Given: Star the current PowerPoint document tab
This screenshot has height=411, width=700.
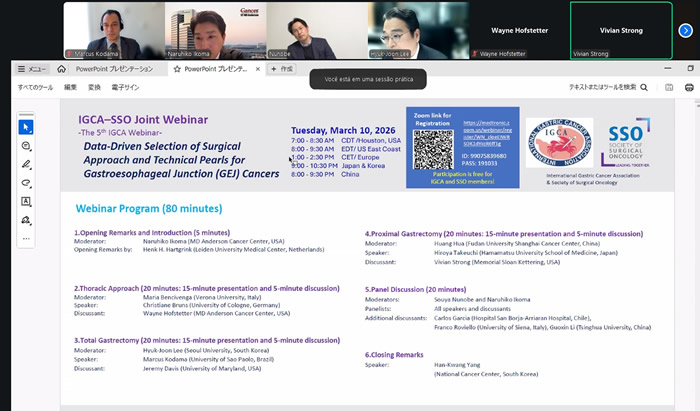Looking at the screenshot, I should (178, 69).
